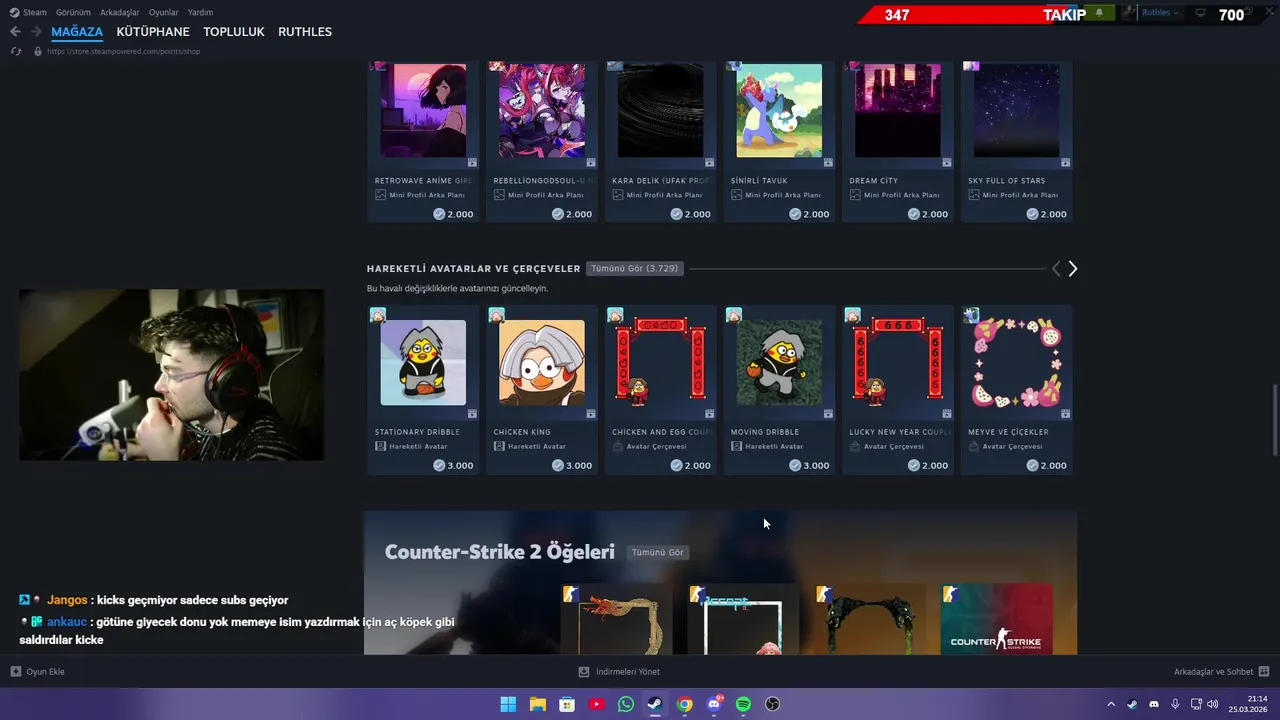Open OBS Studio from the taskbar
This screenshot has height=720, width=1280.
click(772, 704)
